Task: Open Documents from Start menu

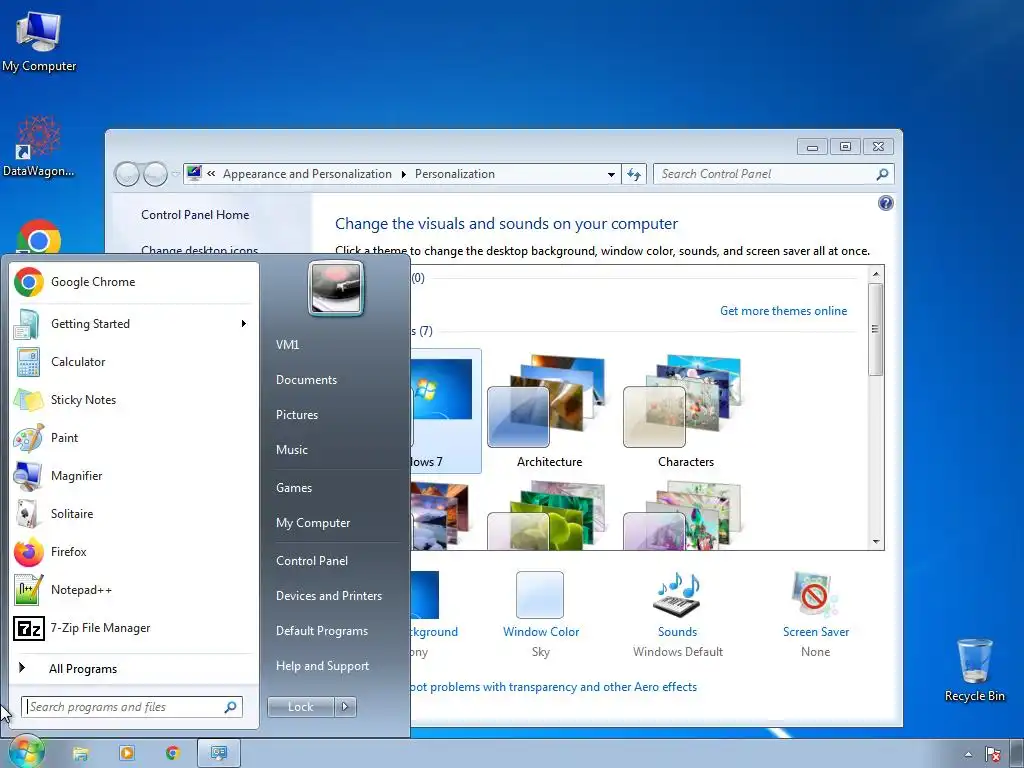Action: pyautogui.click(x=306, y=380)
